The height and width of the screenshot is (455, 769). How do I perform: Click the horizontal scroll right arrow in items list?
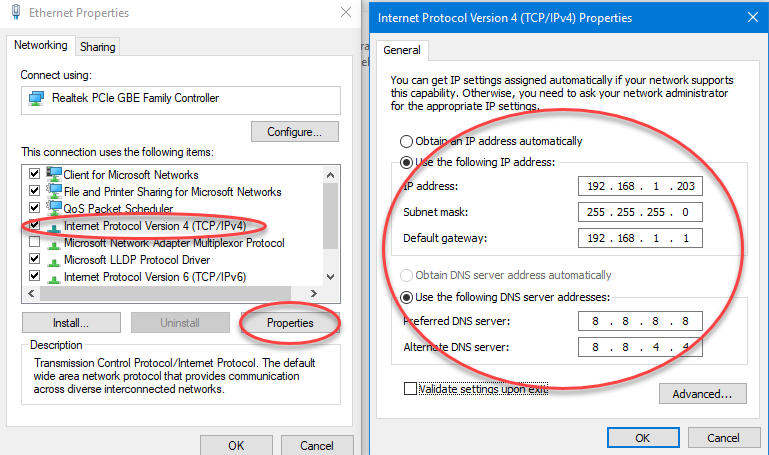point(314,293)
